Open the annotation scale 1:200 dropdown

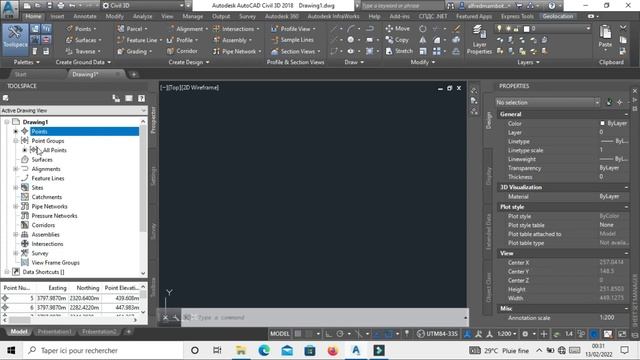tap(507, 334)
